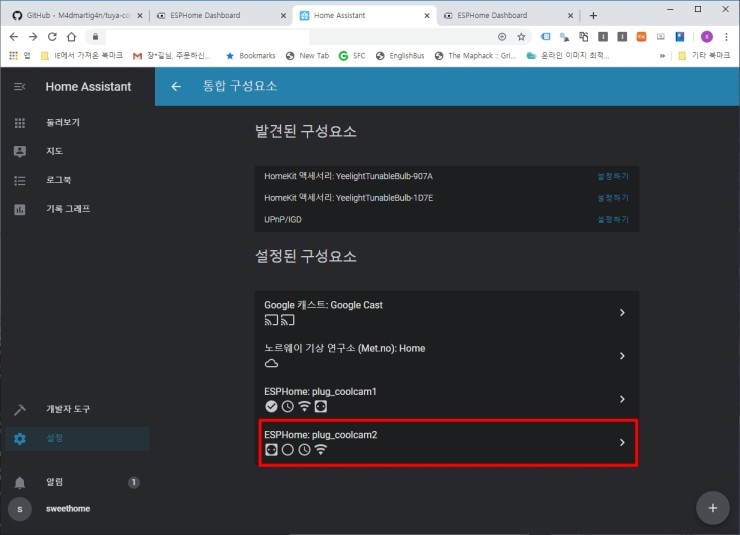Click plug_coolcam2 circle status icon

[287, 450]
